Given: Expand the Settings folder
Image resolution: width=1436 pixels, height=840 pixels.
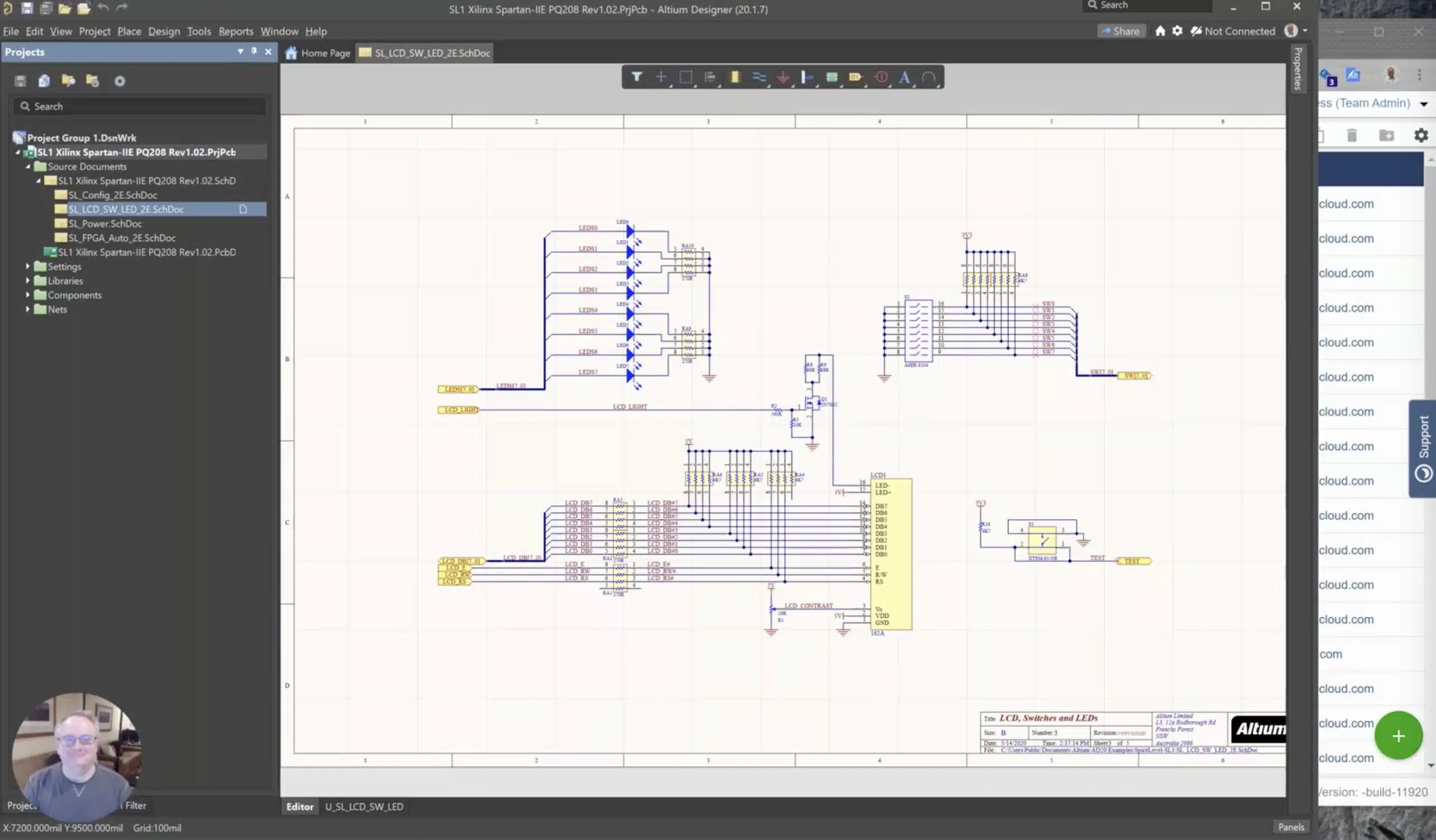Looking at the screenshot, I should coord(27,266).
